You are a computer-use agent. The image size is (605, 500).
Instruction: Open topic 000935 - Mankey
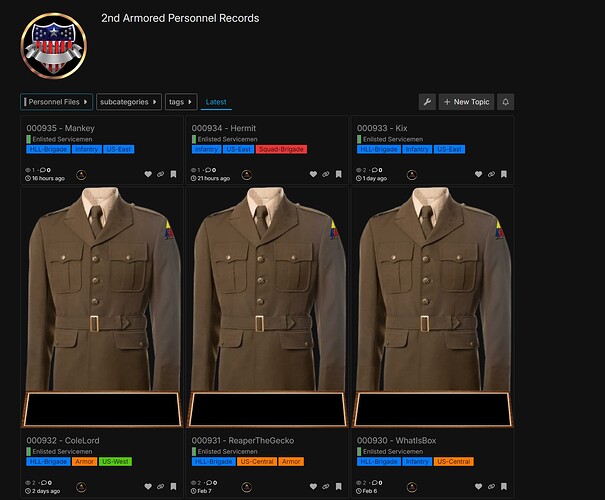(x=61, y=128)
